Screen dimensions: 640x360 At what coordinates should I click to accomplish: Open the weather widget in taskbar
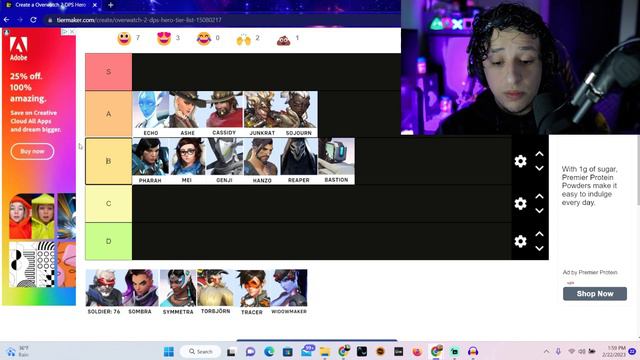point(18,351)
